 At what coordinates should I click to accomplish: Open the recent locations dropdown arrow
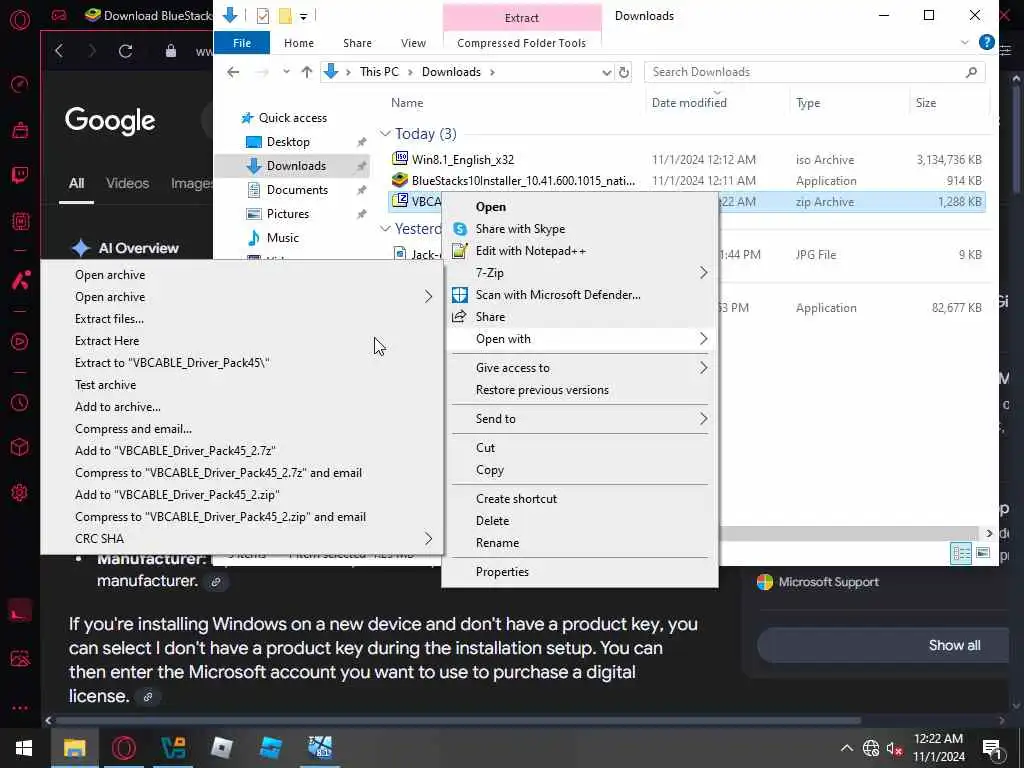286,72
